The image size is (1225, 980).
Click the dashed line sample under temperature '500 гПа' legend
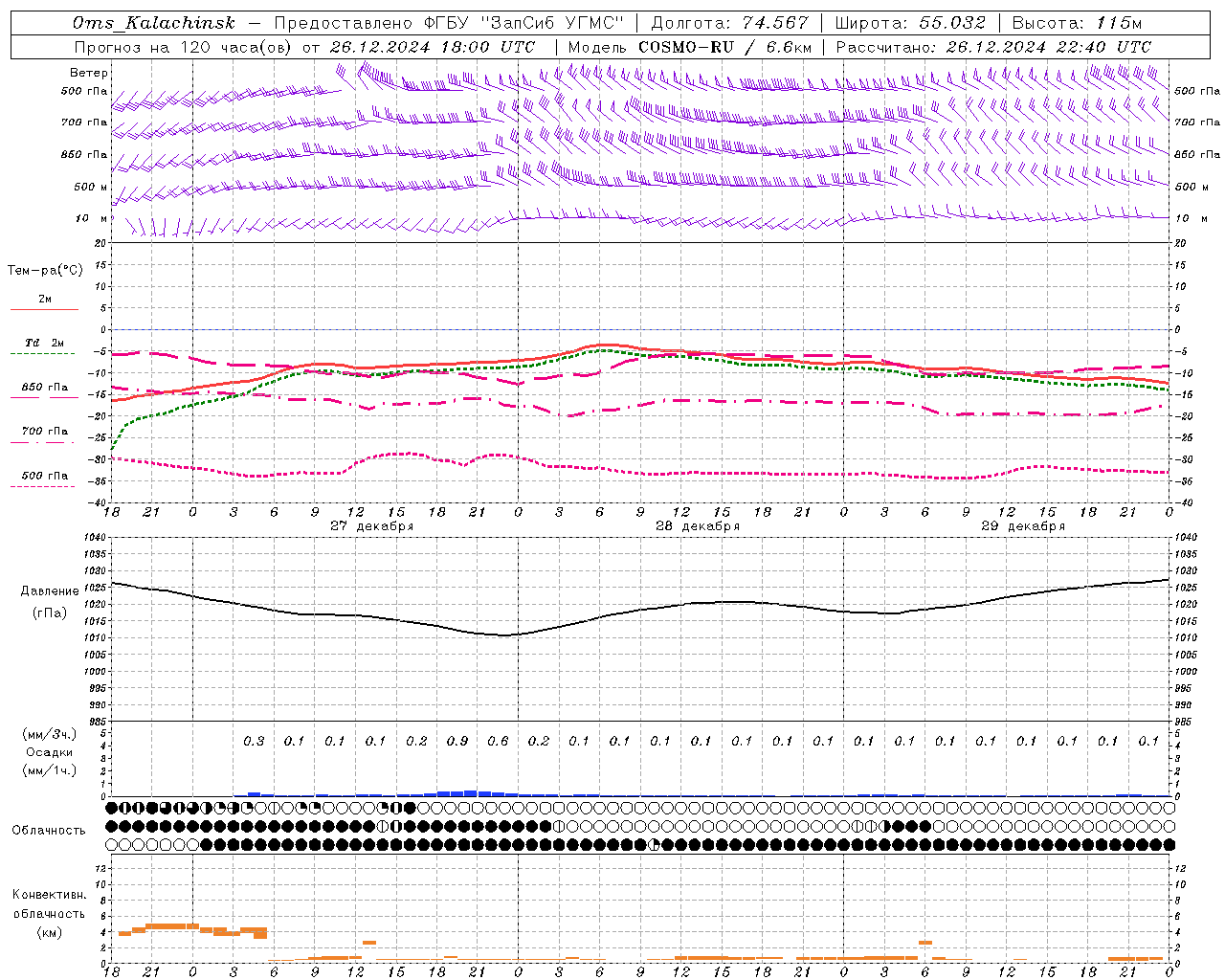pos(43,486)
